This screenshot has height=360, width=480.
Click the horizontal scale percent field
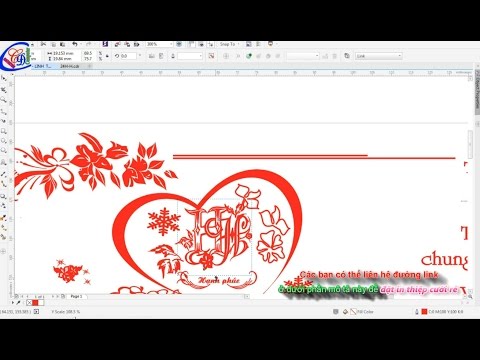(88, 53)
